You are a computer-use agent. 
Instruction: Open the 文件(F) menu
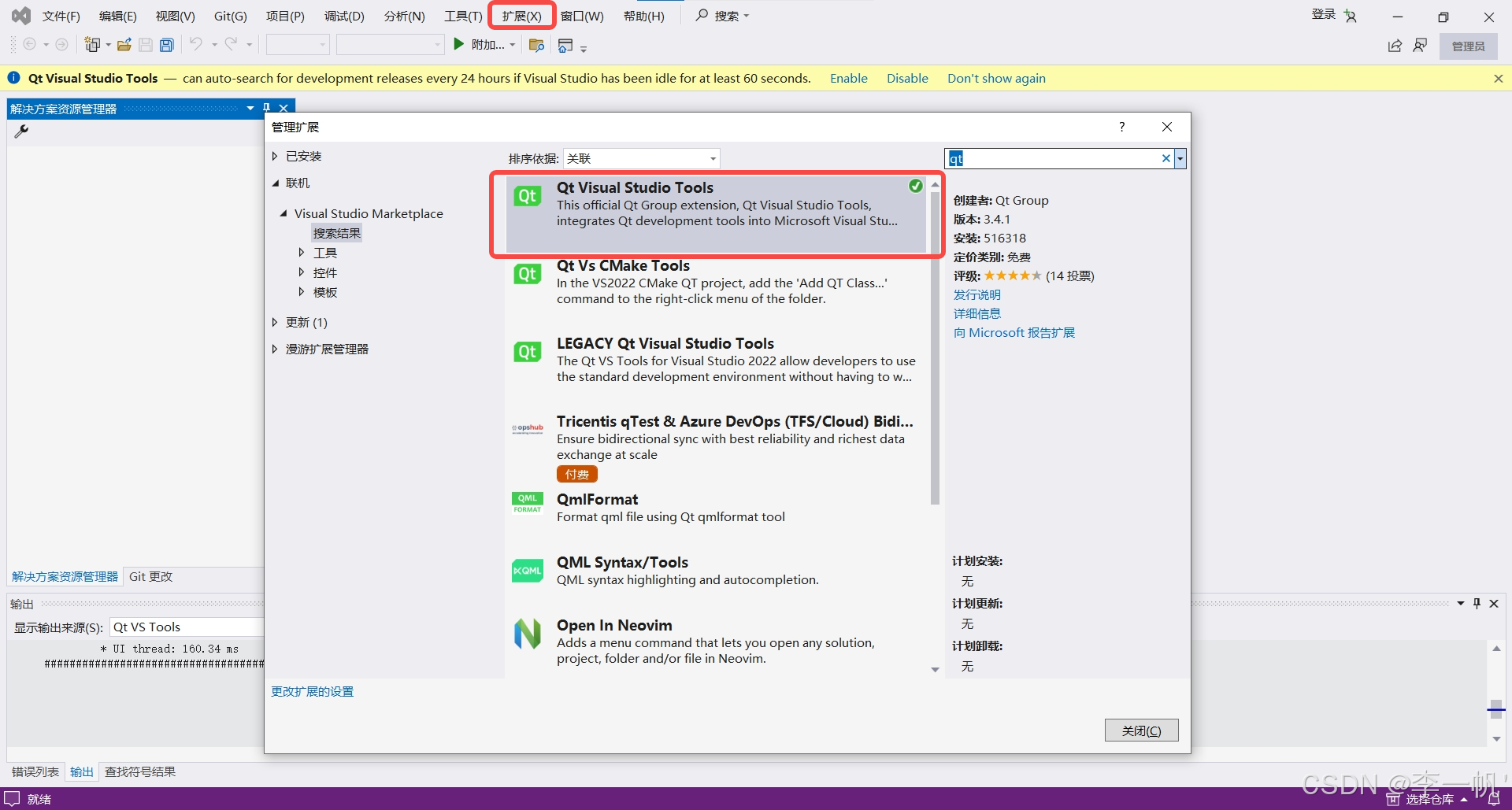point(61,16)
